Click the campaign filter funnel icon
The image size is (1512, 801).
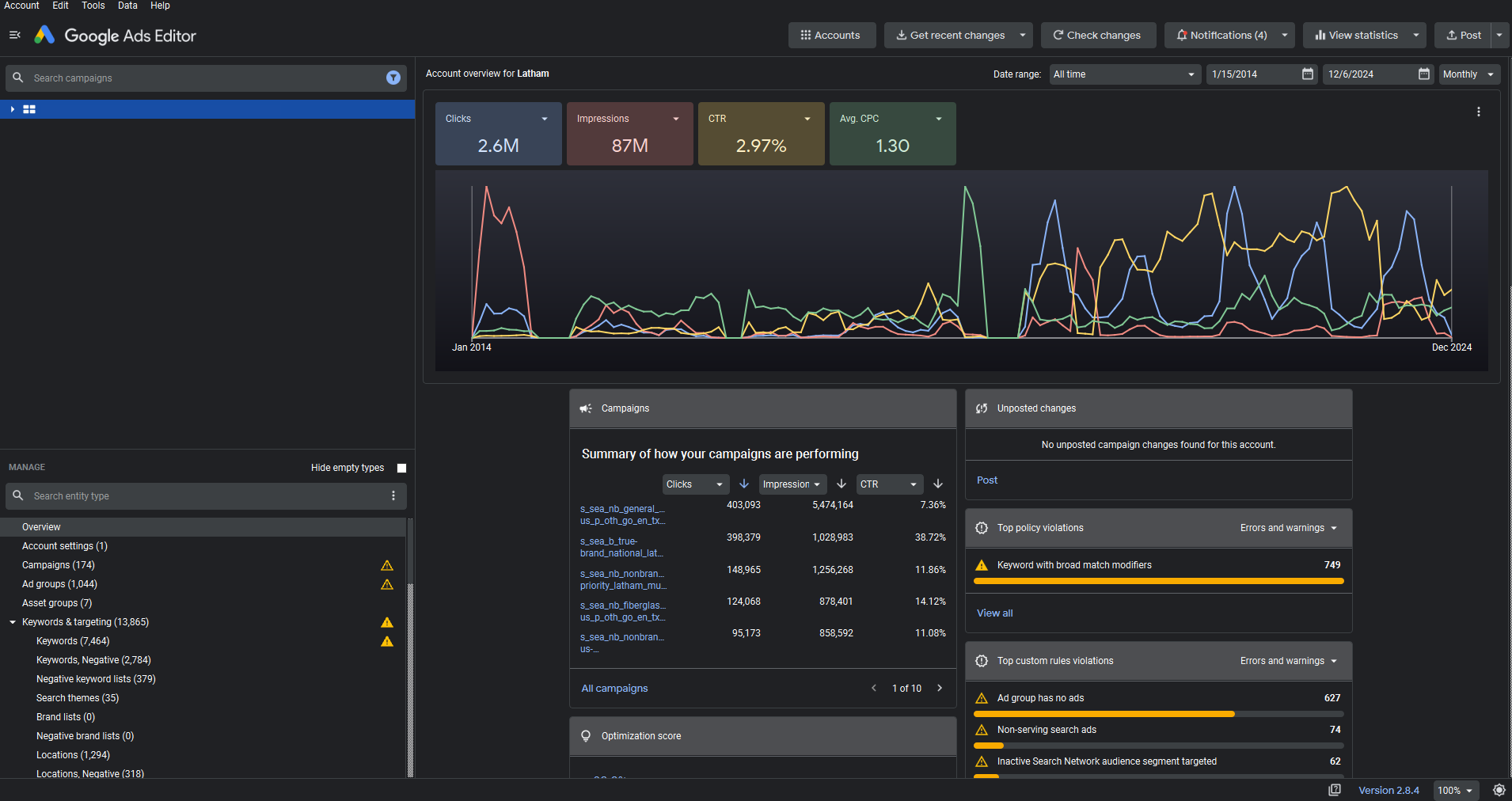click(x=393, y=78)
